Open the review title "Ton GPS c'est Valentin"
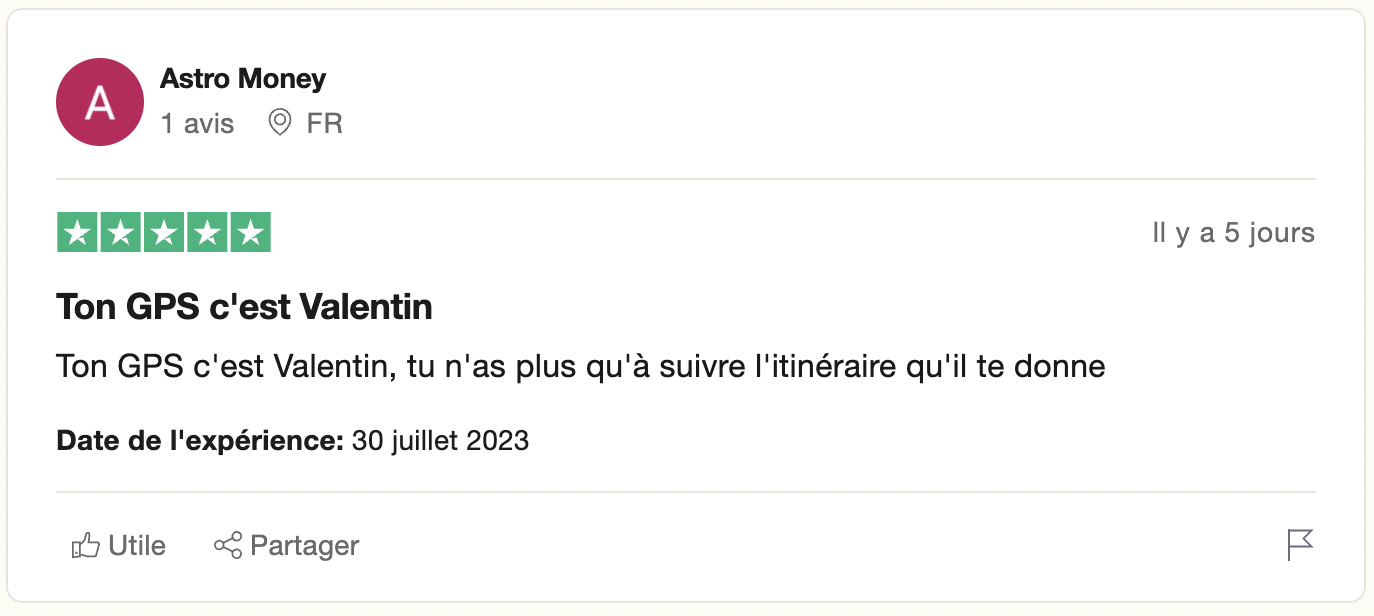This screenshot has height=616, width=1374. coord(245,306)
